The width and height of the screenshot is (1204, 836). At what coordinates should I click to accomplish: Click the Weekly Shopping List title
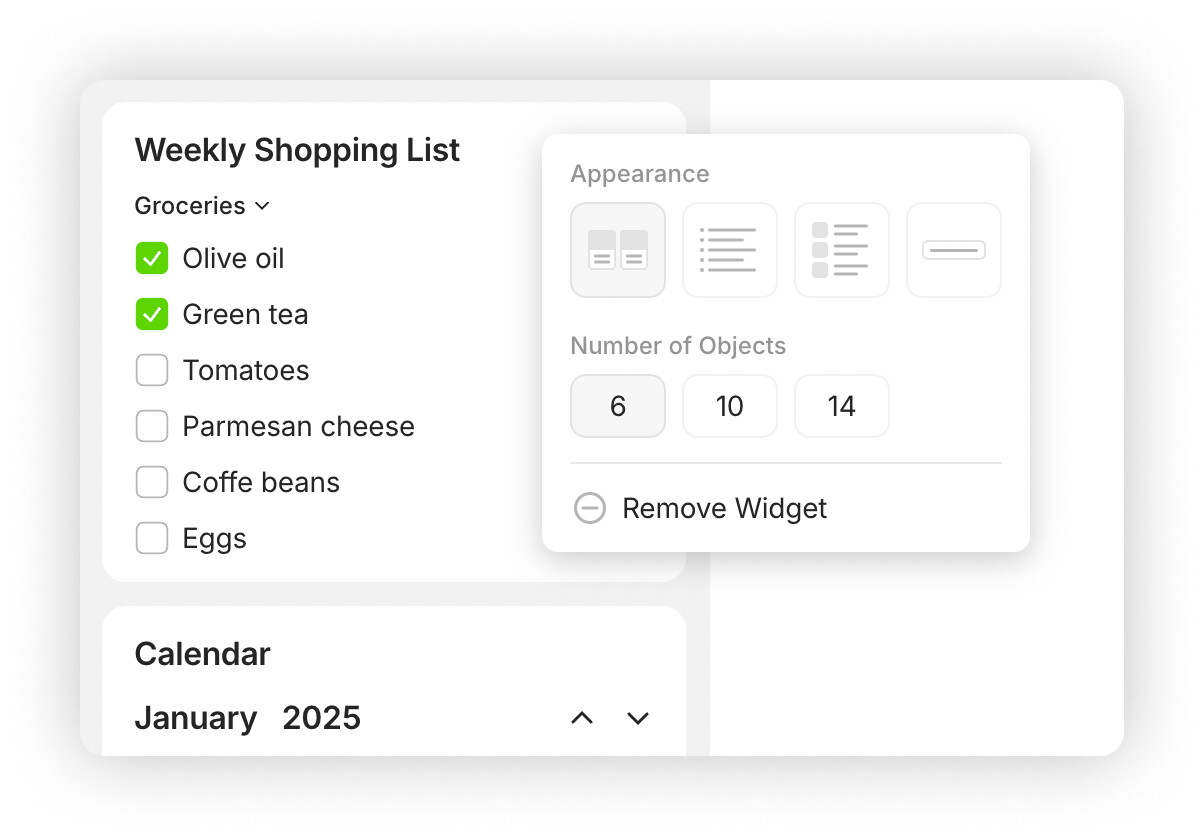tap(297, 150)
